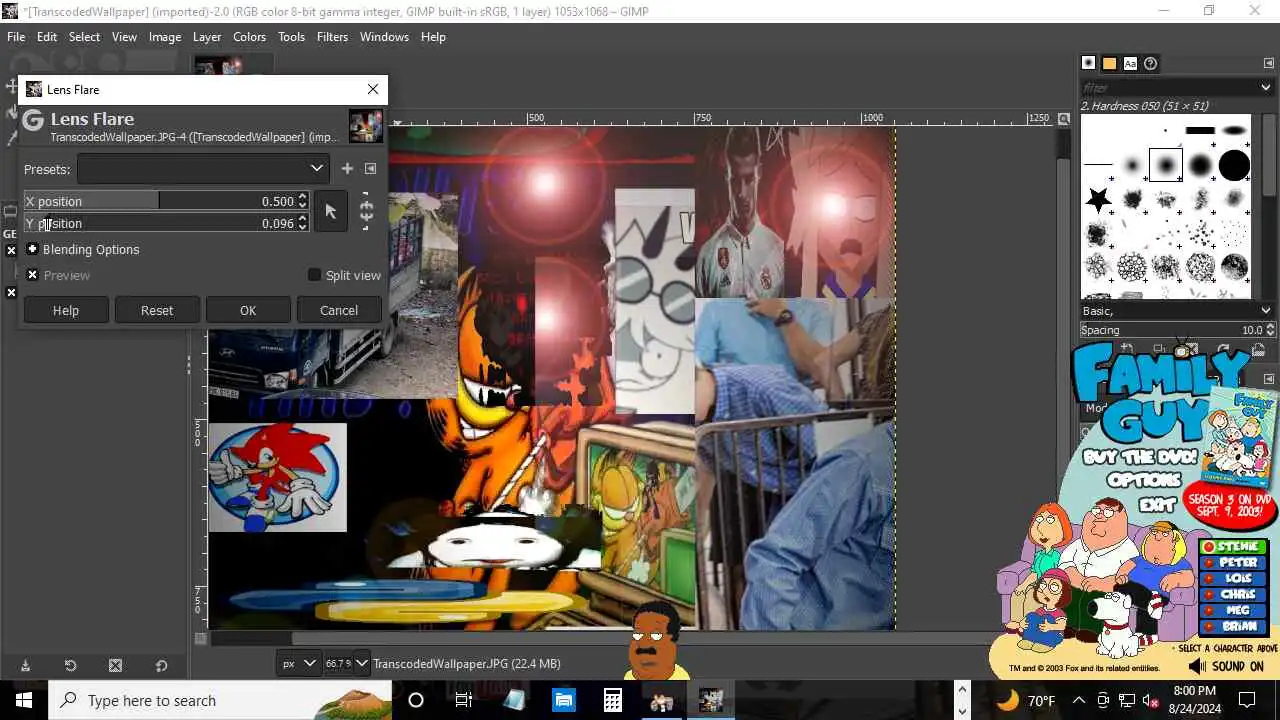The image size is (1280, 720).
Task: Adjust brush Spacing stepper arrows
Action: click(x=1270, y=330)
